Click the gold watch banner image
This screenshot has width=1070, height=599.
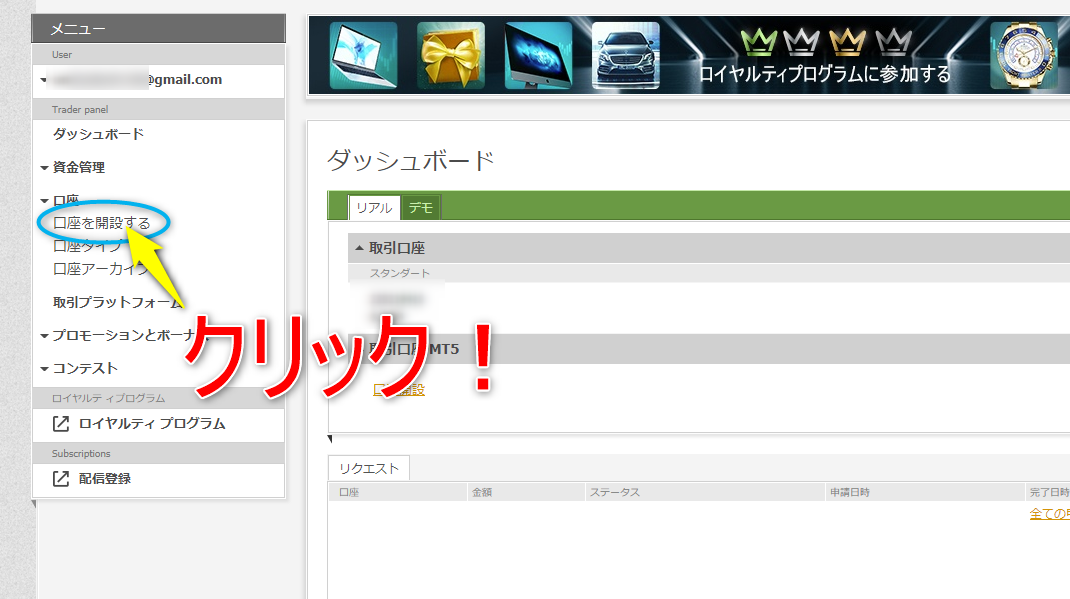click(1024, 56)
